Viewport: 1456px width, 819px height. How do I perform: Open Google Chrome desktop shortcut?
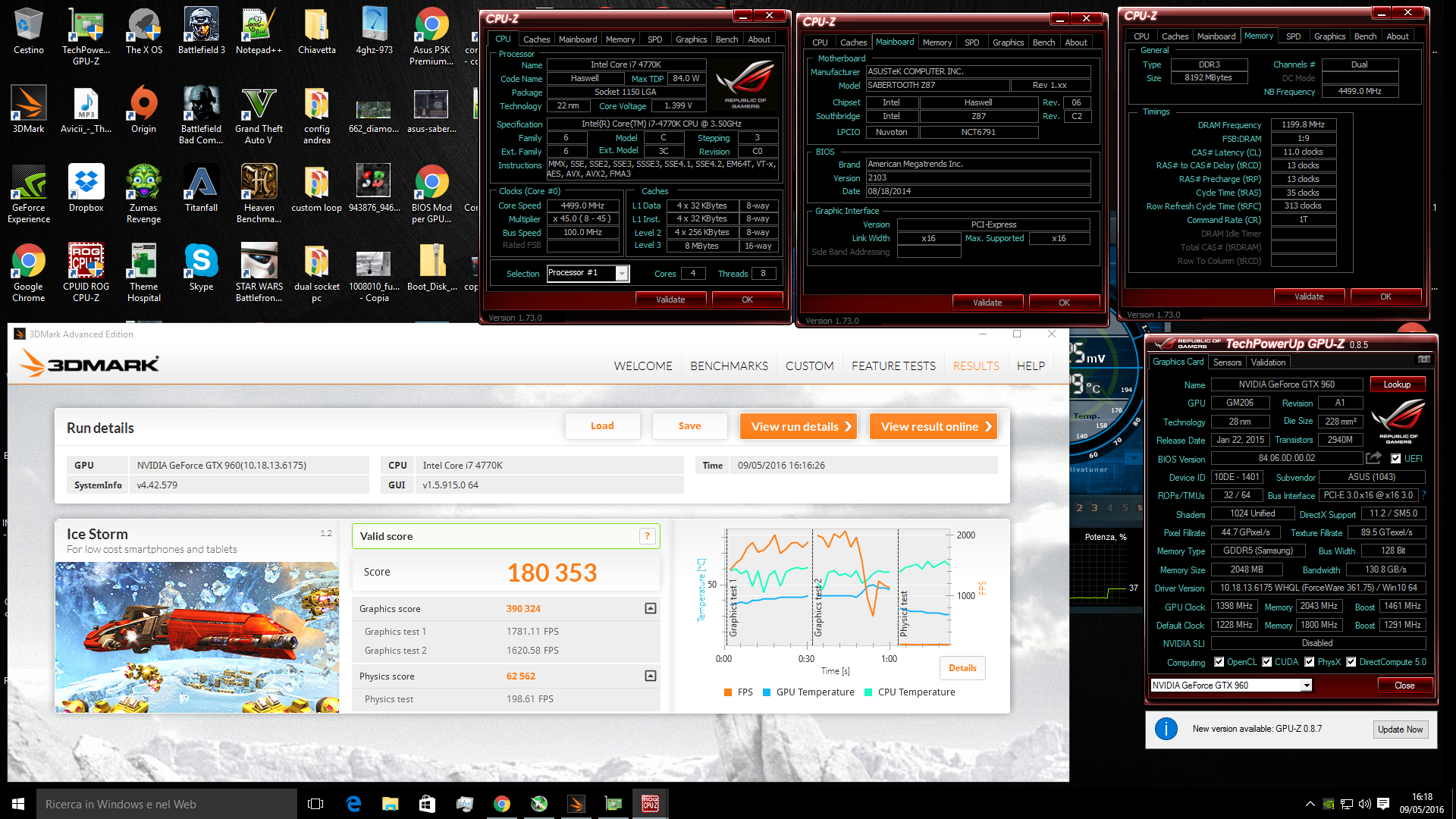(28, 273)
